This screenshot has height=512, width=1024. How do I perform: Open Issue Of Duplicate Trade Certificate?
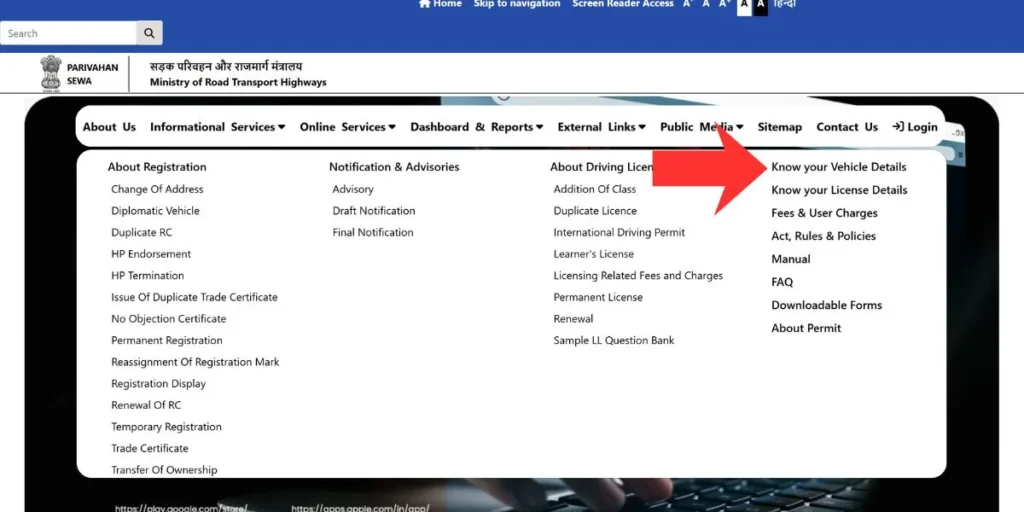click(x=194, y=297)
